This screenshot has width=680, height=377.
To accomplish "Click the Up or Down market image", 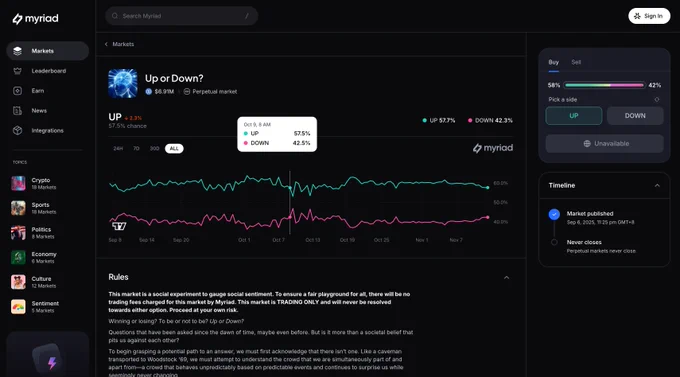I will tap(123, 83).
